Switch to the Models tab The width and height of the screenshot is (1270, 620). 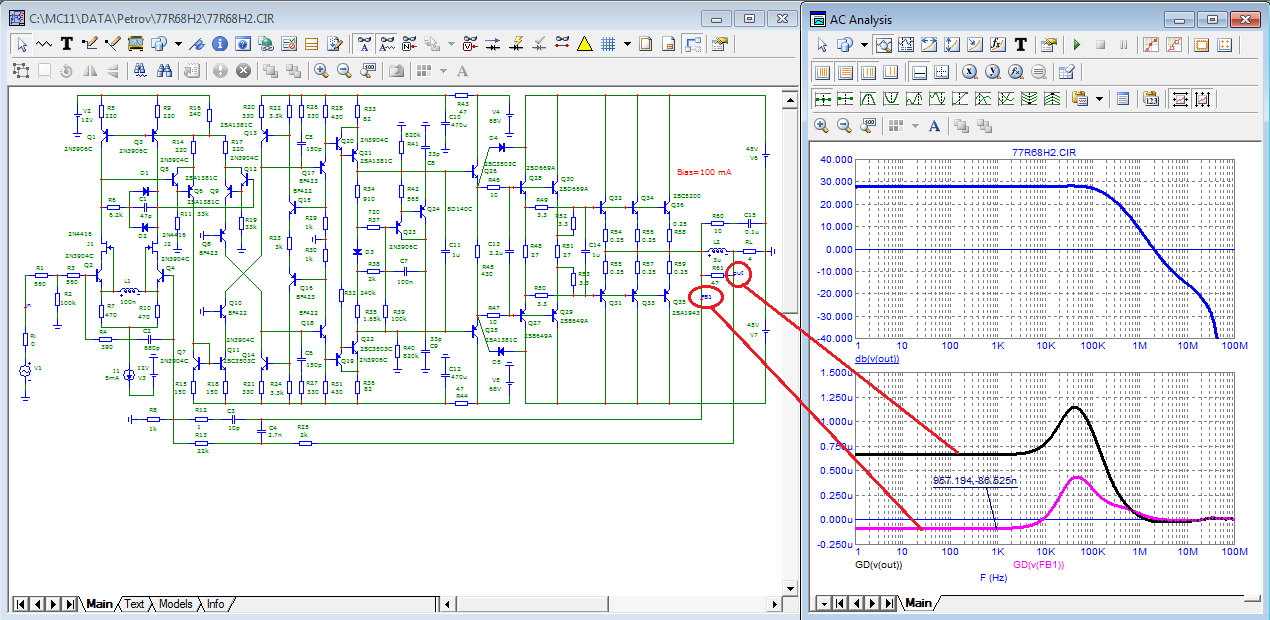(175, 604)
